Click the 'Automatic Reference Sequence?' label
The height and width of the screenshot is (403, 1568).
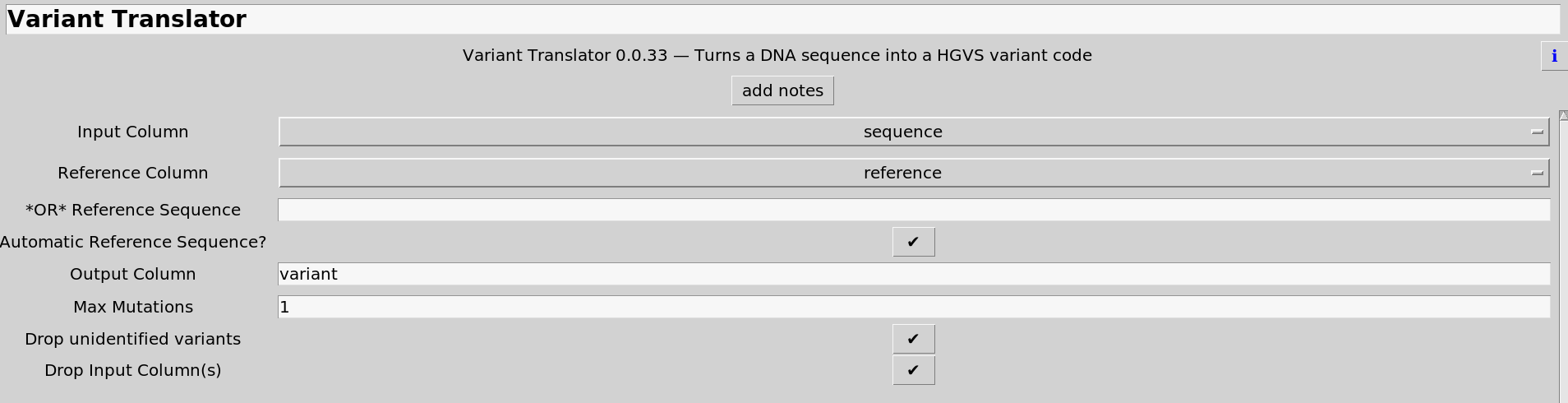point(133,242)
